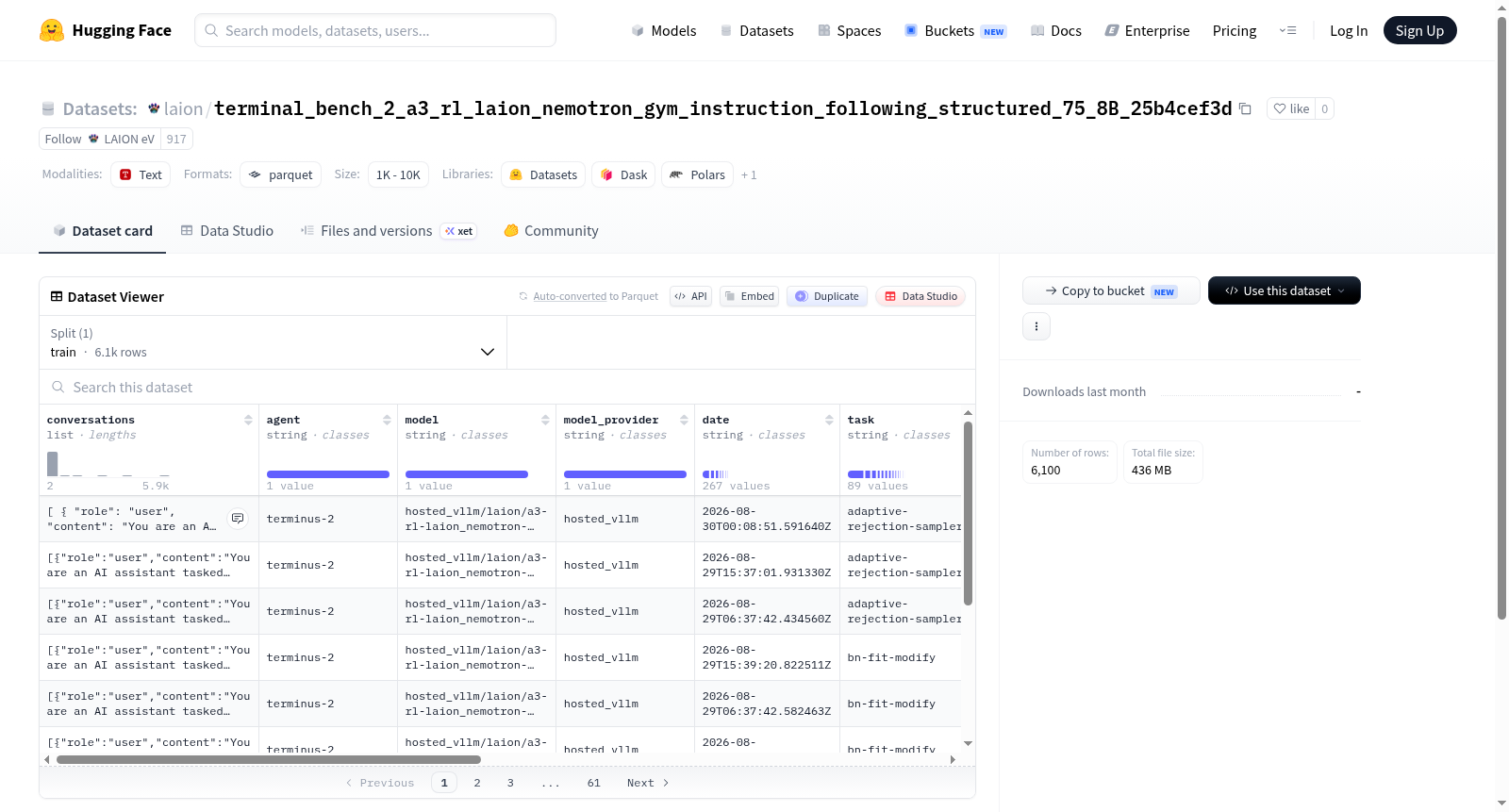Expand the Split train dropdown
This screenshot has height=812, width=1509.
[273, 342]
